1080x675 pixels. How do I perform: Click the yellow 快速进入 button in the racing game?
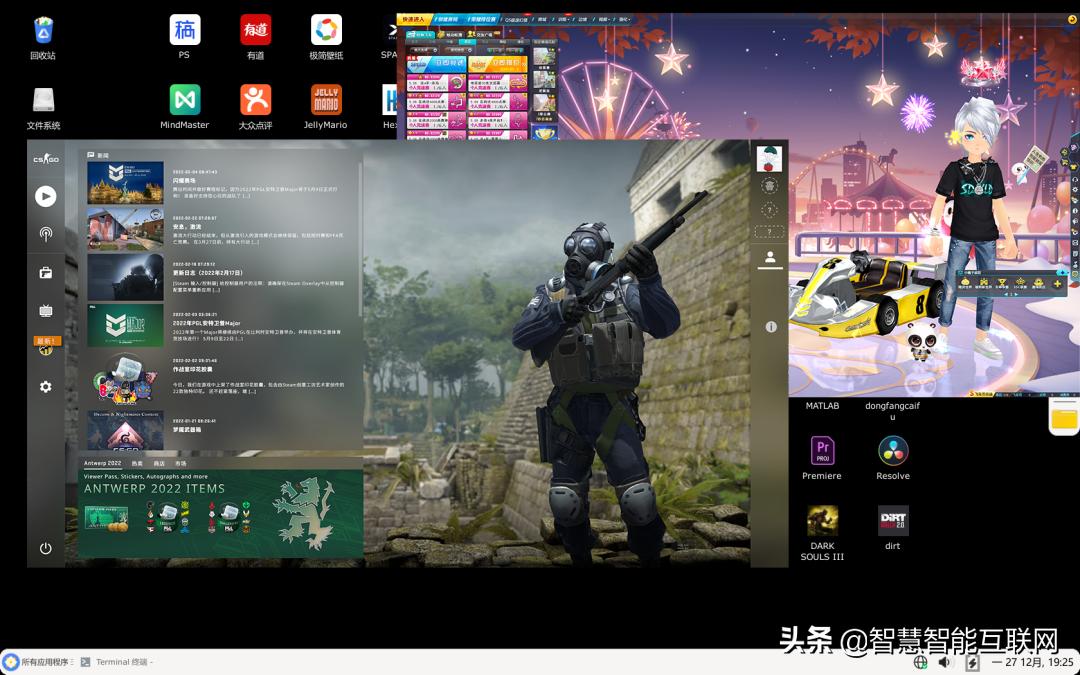415,19
